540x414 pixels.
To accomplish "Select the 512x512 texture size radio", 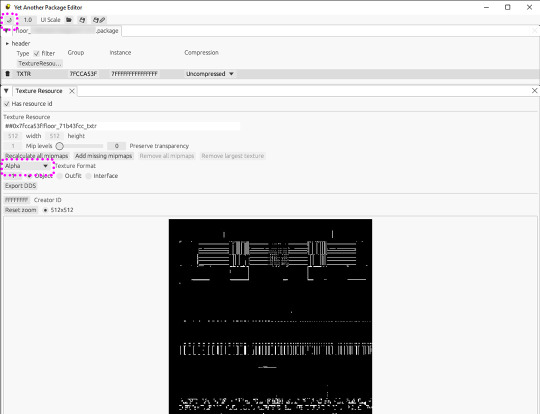I will (45, 210).
